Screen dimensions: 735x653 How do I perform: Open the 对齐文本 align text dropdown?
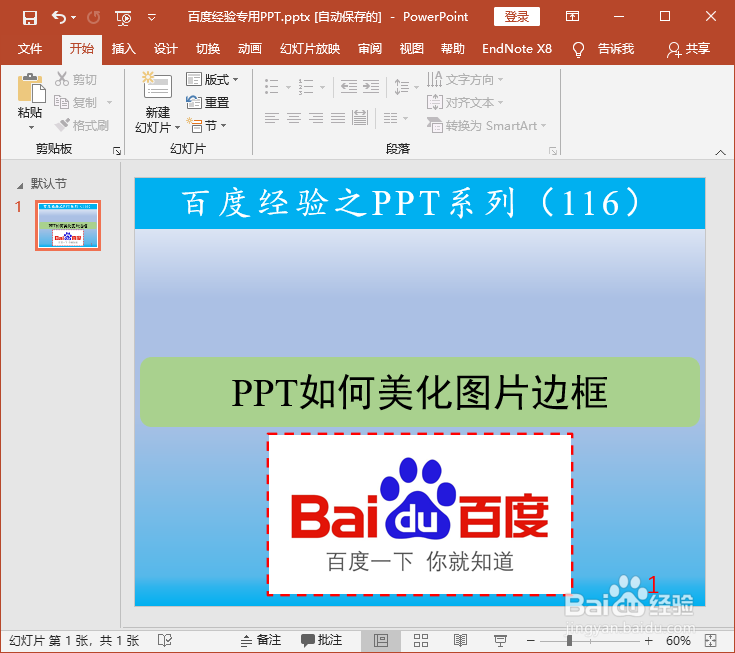pos(464,102)
